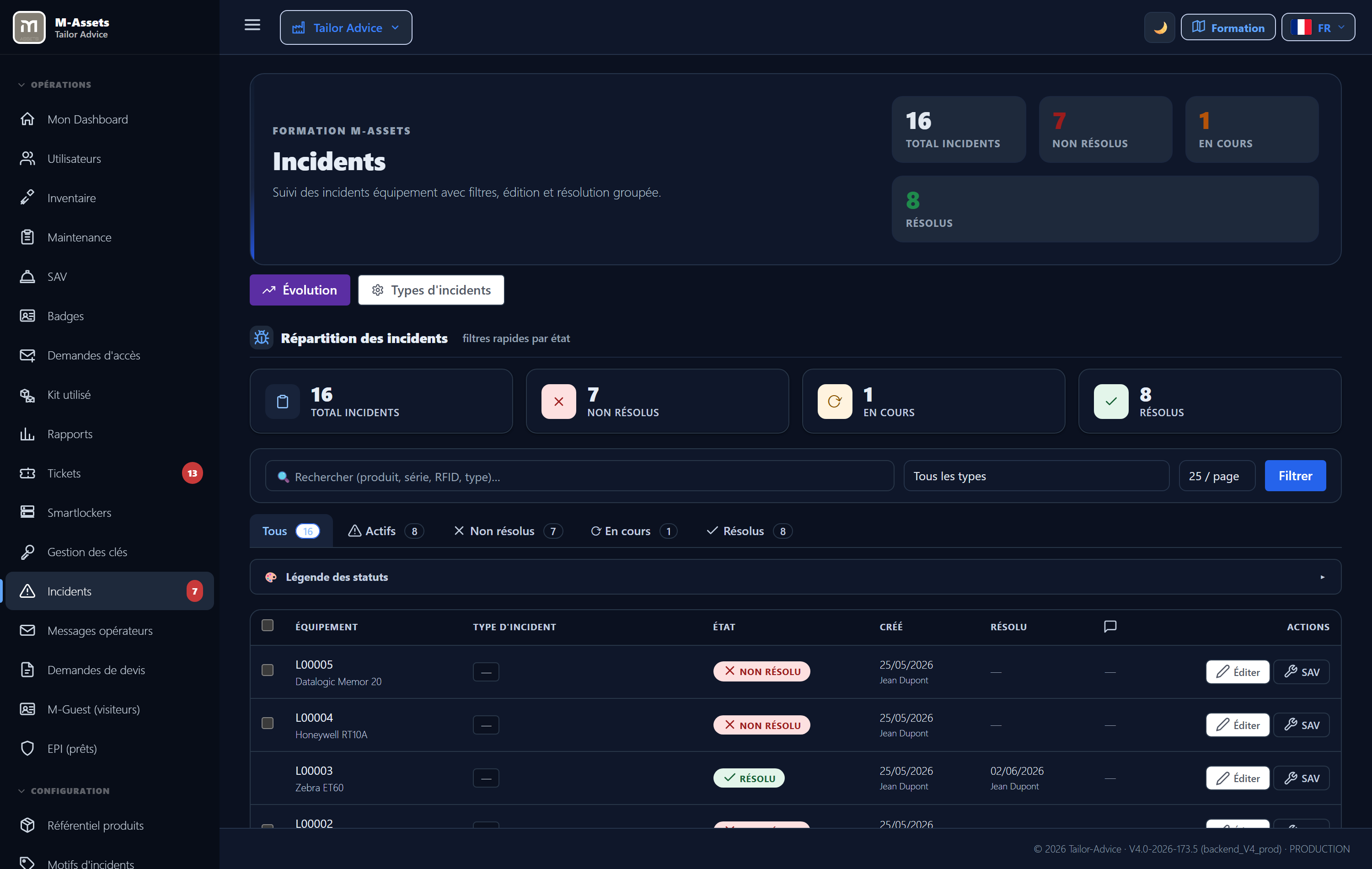This screenshot has width=1372, height=869.
Task: Open Rapports via the bar chart icon
Action: (27, 434)
